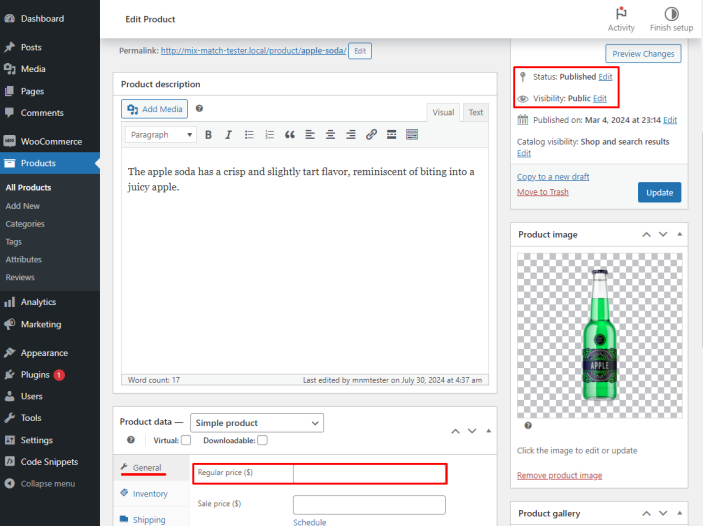This screenshot has height=526, width=703.
Task: Align text right
Action: tap(351, 135)
